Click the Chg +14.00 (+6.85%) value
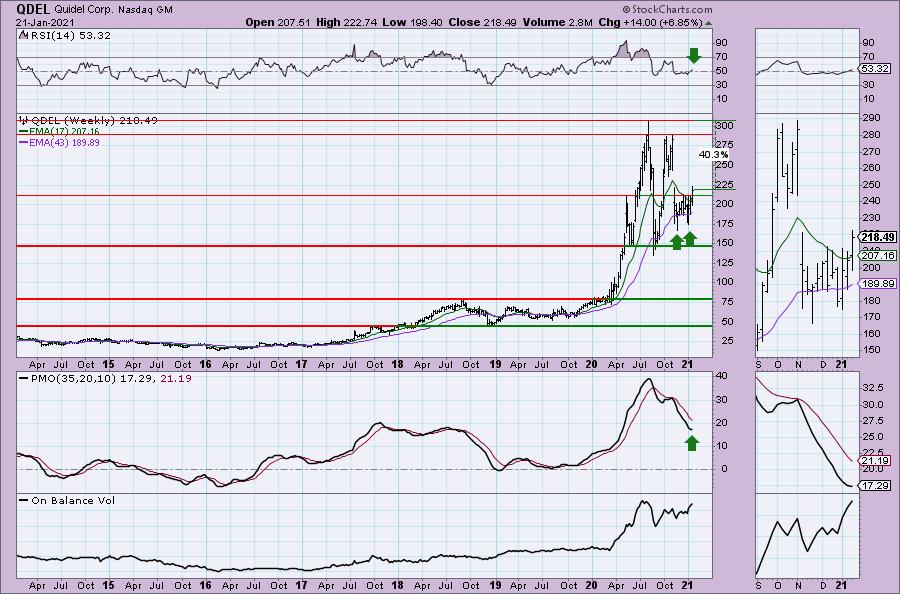900x594 pixels. 650,22
